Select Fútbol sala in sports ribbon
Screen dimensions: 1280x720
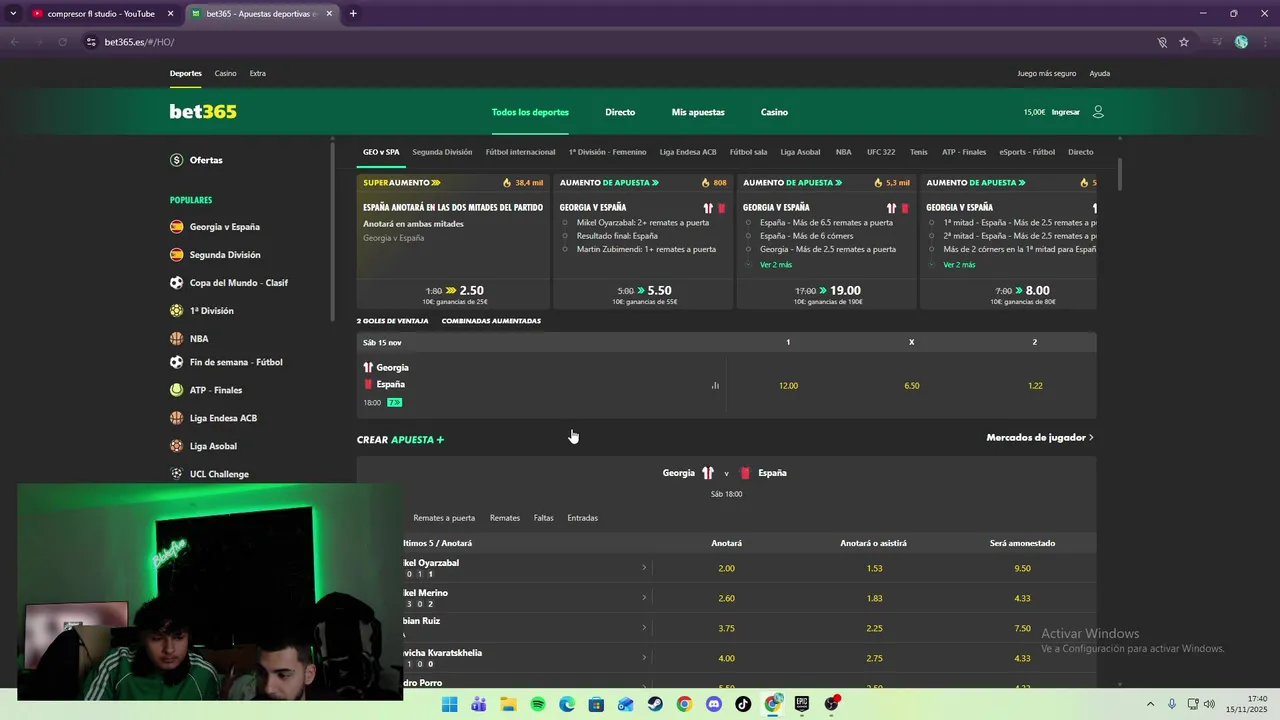pyautogui.click(x=748, y=152)
